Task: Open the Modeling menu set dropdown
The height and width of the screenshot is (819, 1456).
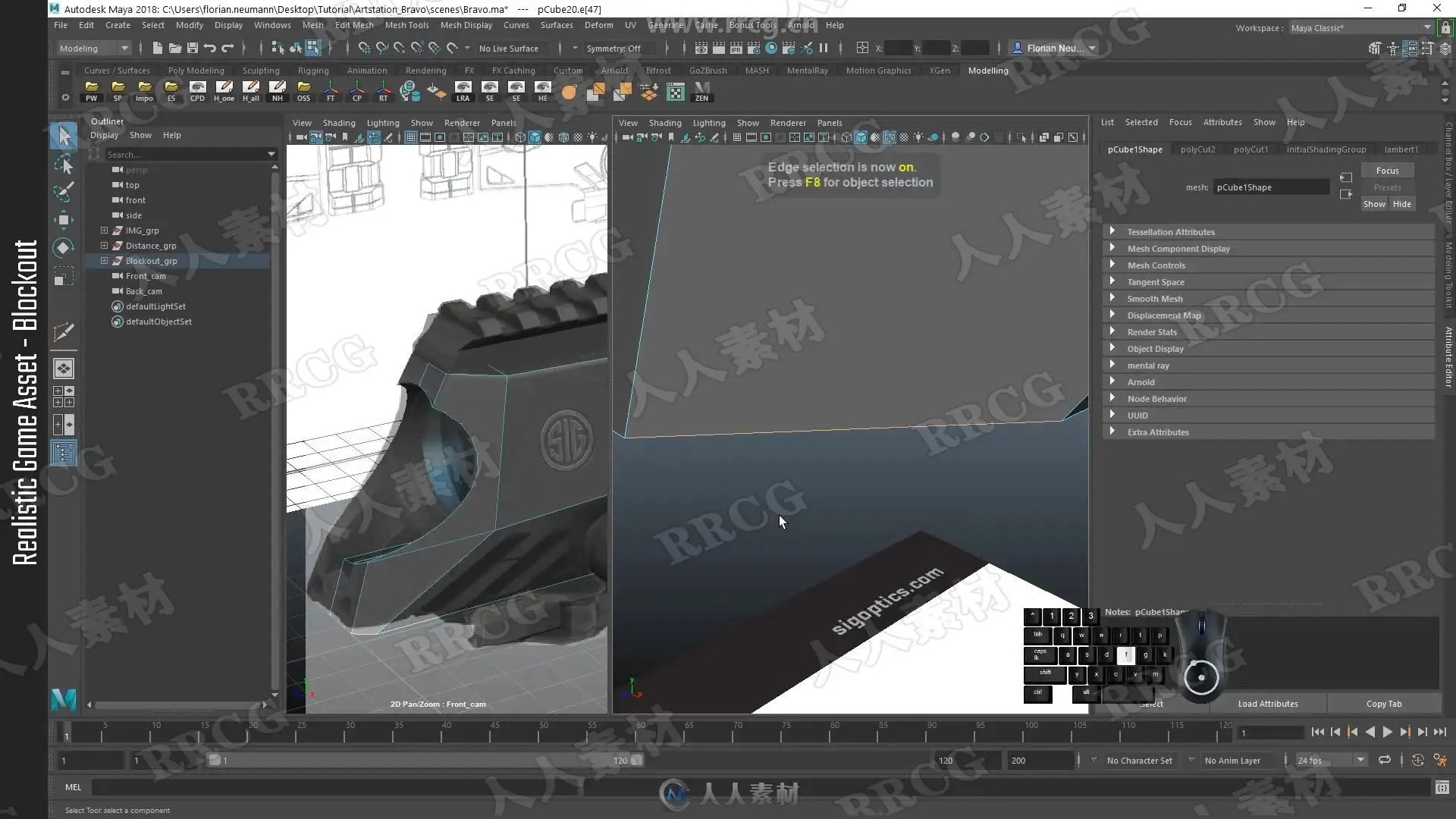Action: [x=95, y=48]
